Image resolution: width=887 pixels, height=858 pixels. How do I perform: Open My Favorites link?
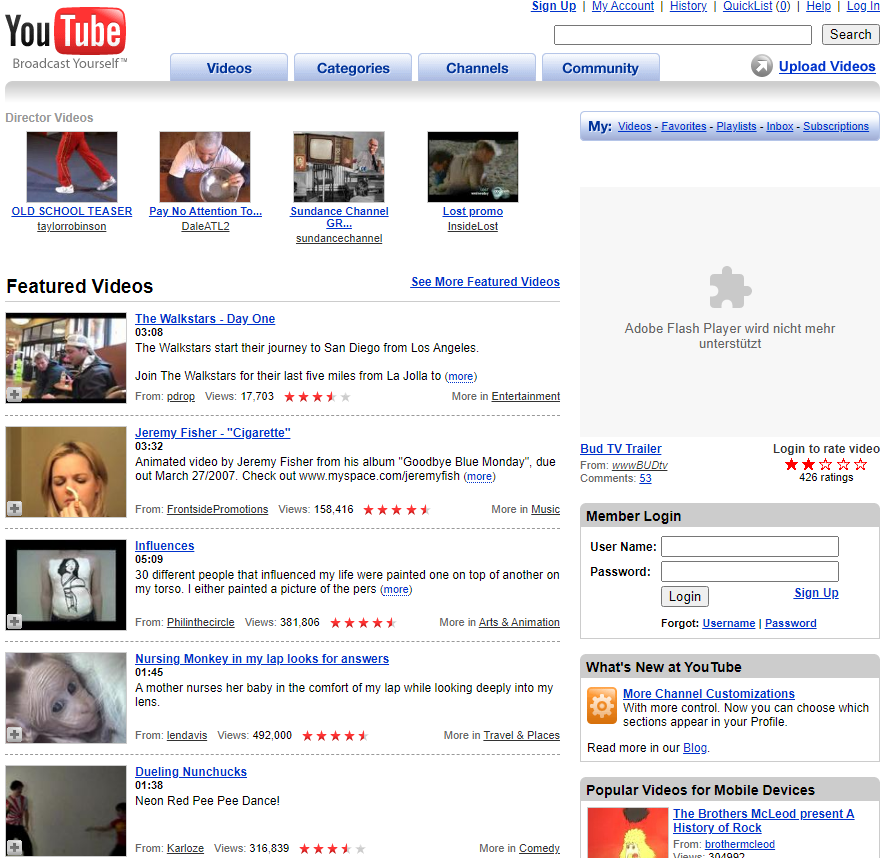click(x=684, y=126)
